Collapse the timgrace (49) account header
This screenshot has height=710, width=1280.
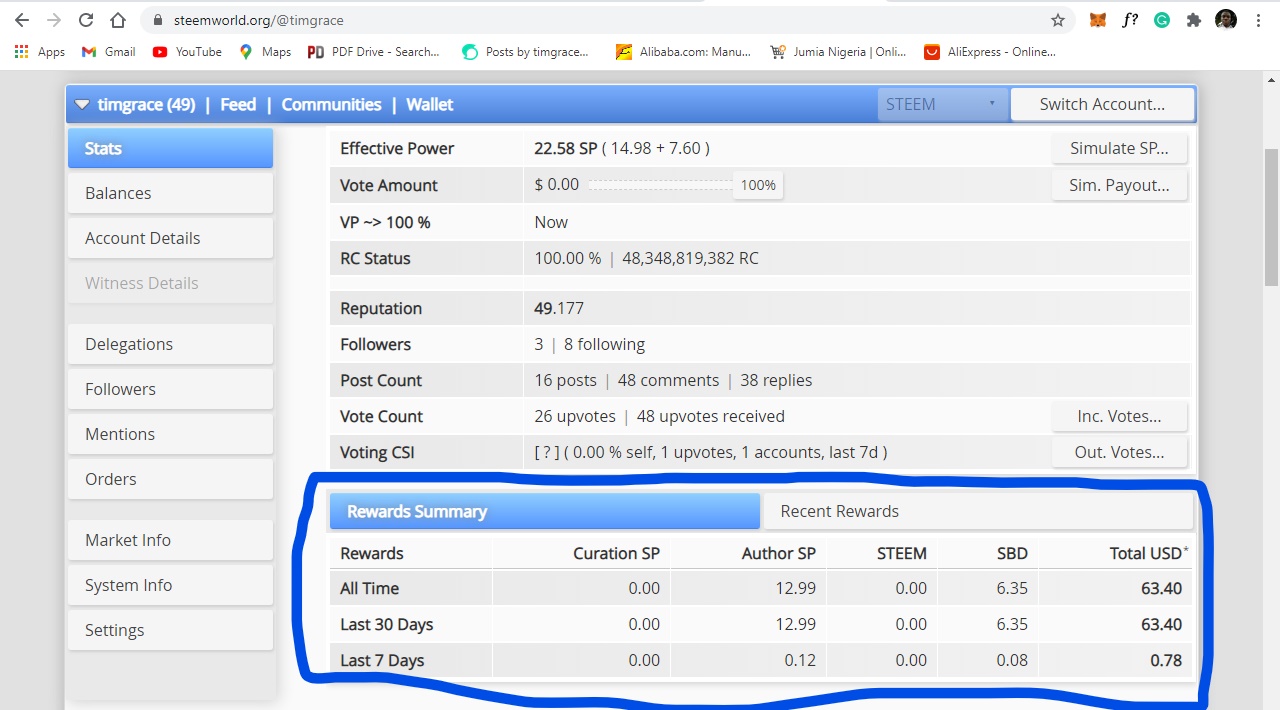point(82,104)
